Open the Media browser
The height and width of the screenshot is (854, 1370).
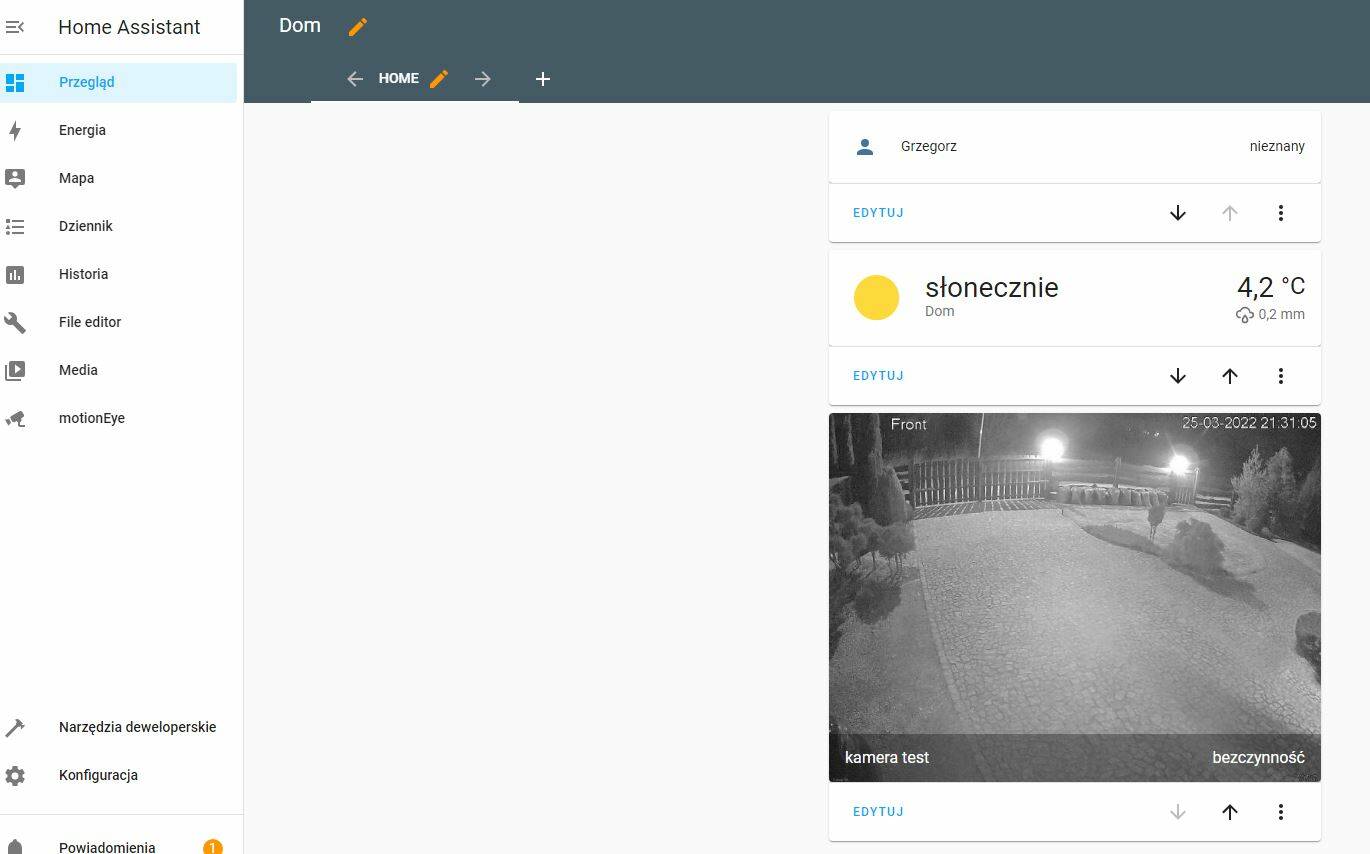(x=118, y=370)
